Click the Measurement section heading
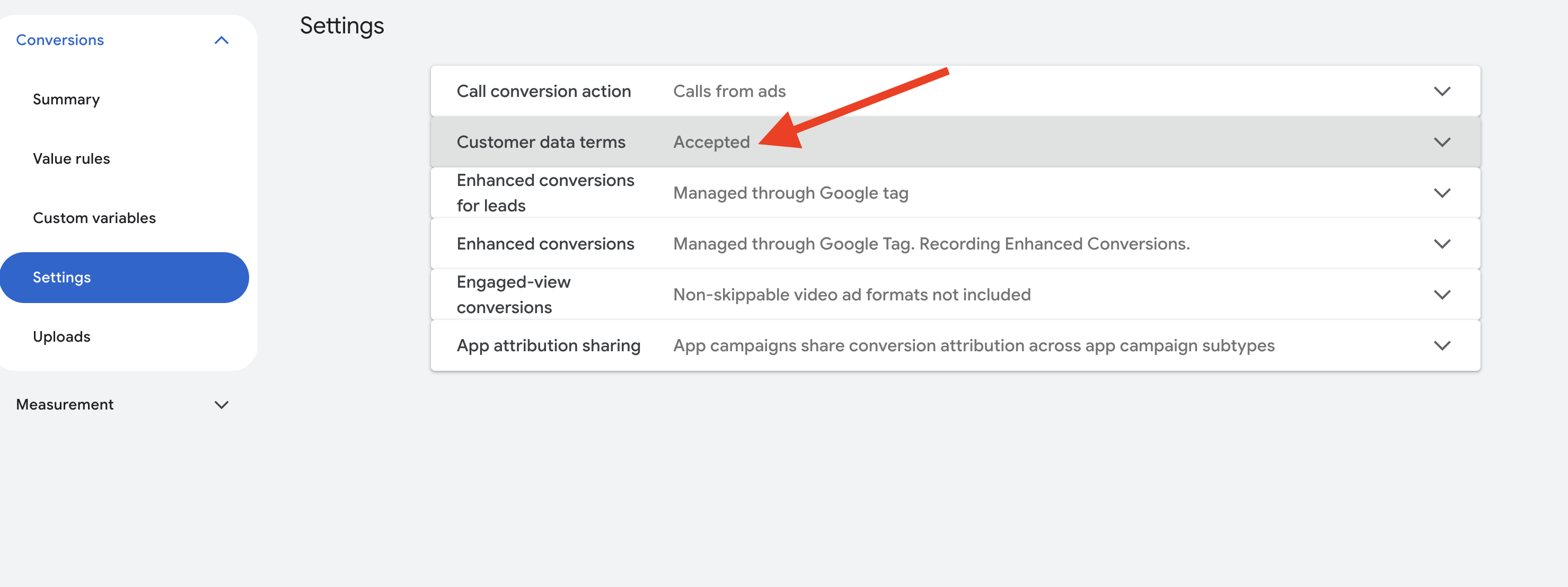This screenshot has width=1568, height=587. [x=65, y=405]
